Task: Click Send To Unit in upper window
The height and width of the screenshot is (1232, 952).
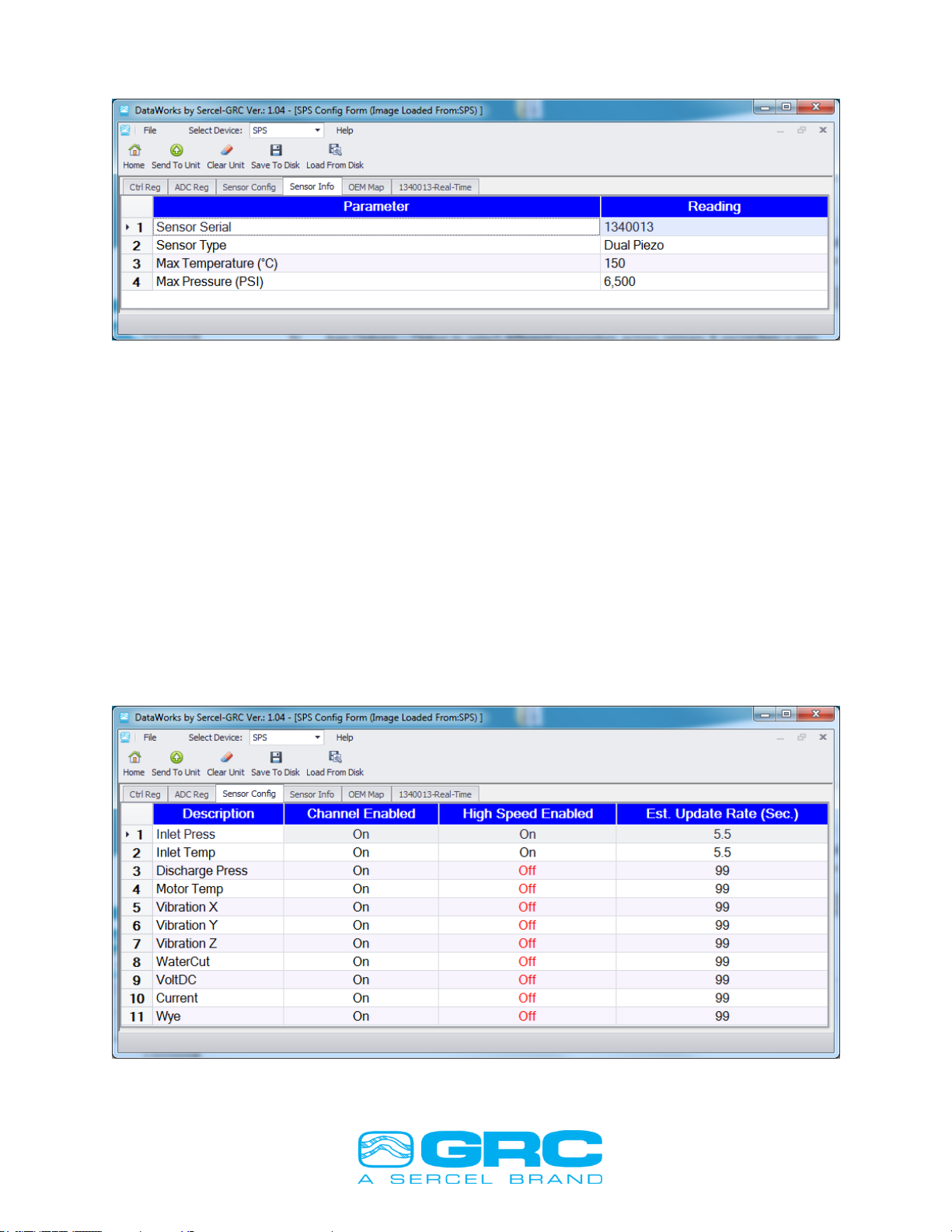Action: tap(176, 156)
